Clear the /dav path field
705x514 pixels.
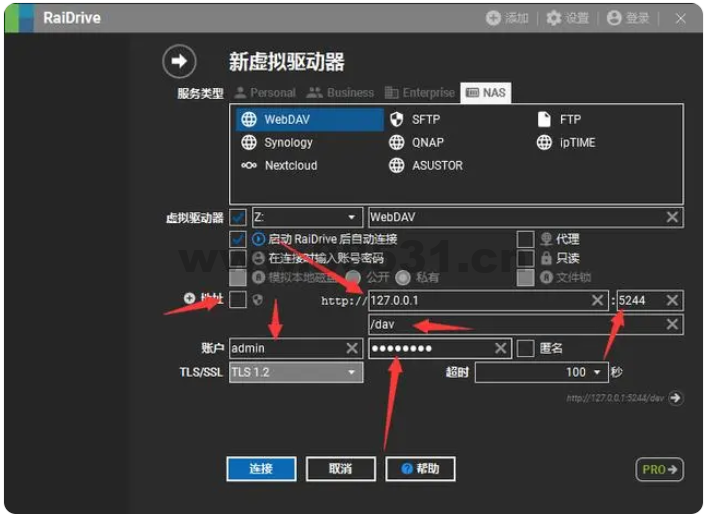[672, 324]
